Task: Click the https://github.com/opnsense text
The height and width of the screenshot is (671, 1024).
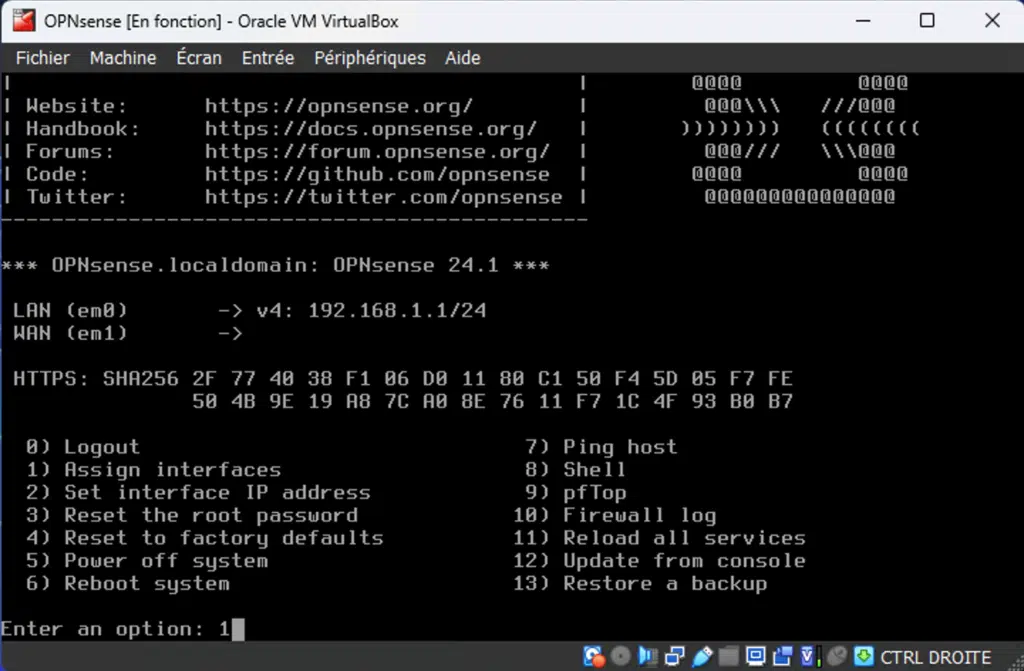Action: click(x=377, y=174)
